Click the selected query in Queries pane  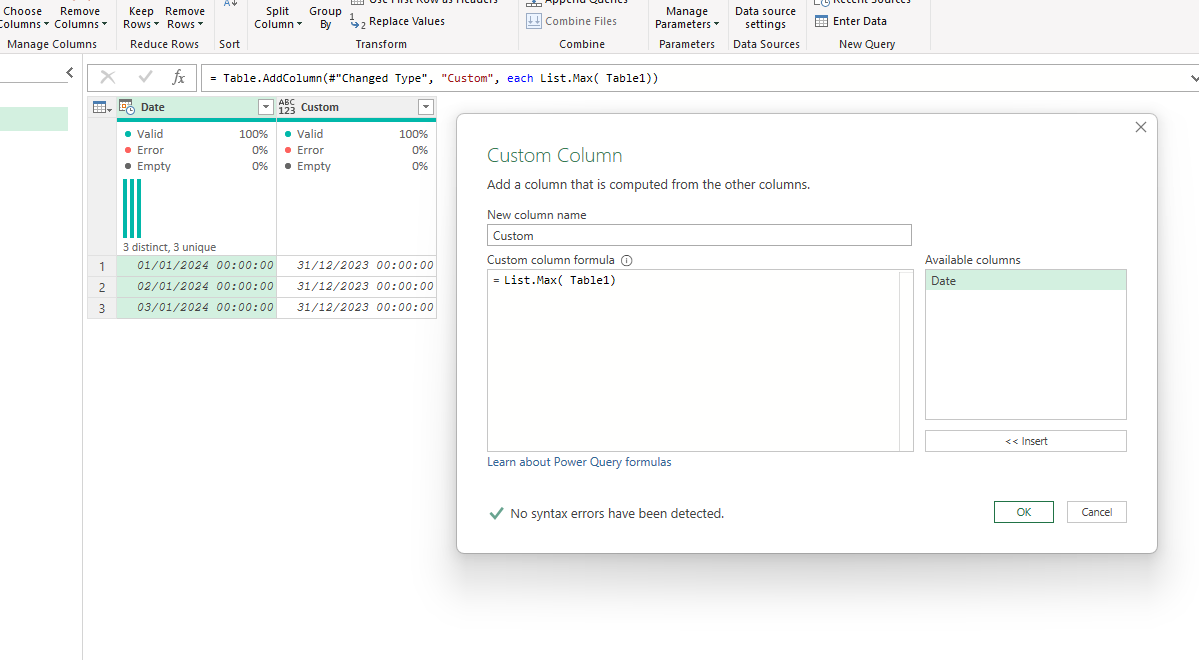coord(34,119)
